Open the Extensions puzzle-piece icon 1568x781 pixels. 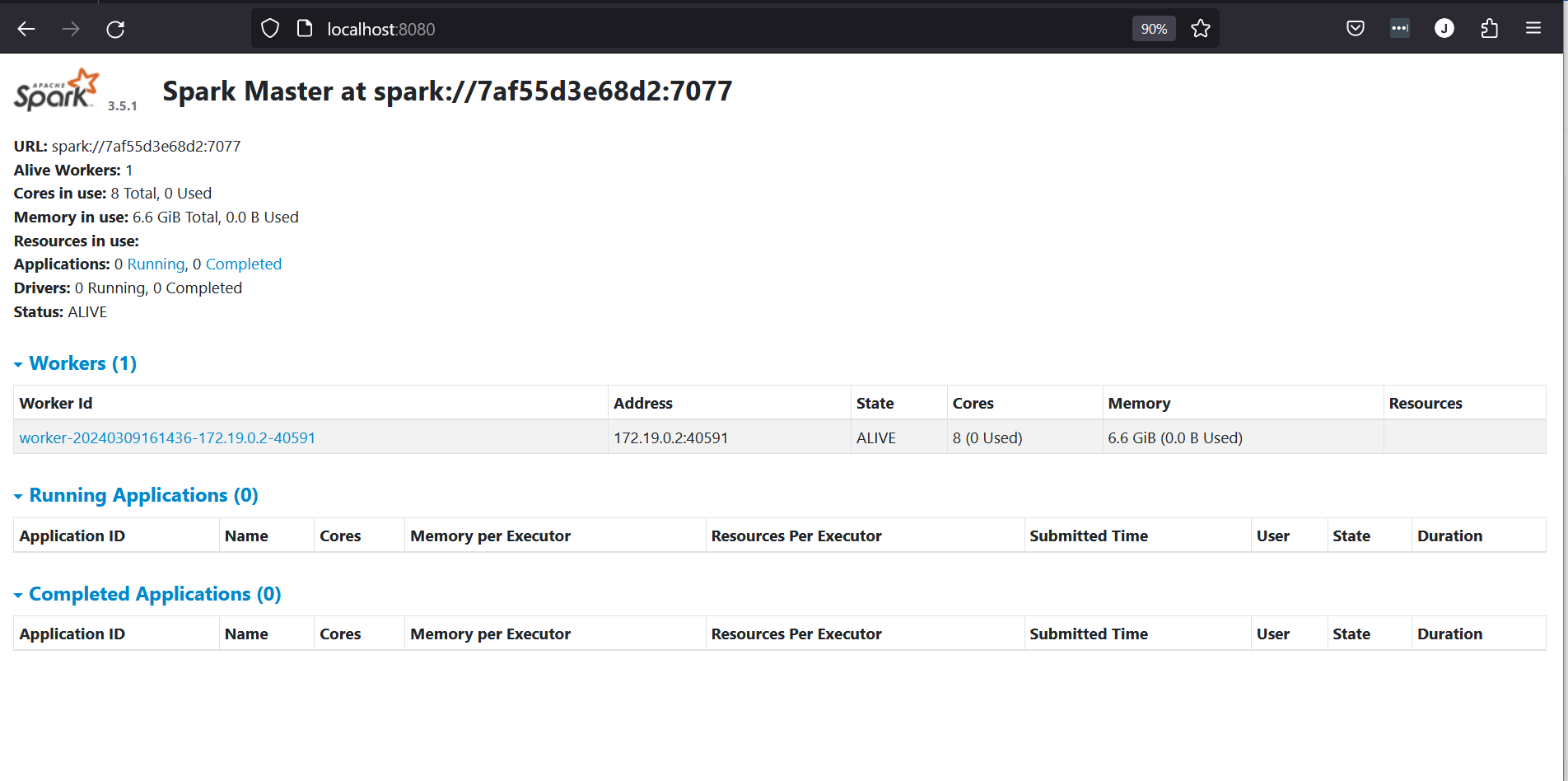[x=1489, y=29]
